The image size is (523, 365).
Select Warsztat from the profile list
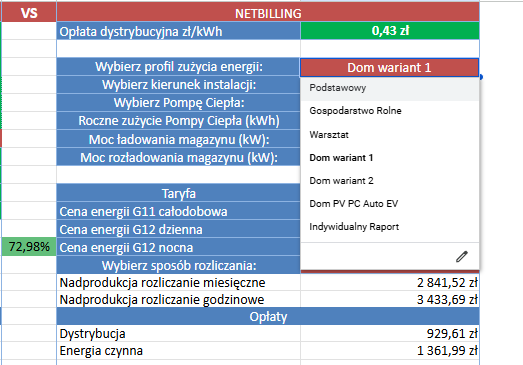point(390,135)
